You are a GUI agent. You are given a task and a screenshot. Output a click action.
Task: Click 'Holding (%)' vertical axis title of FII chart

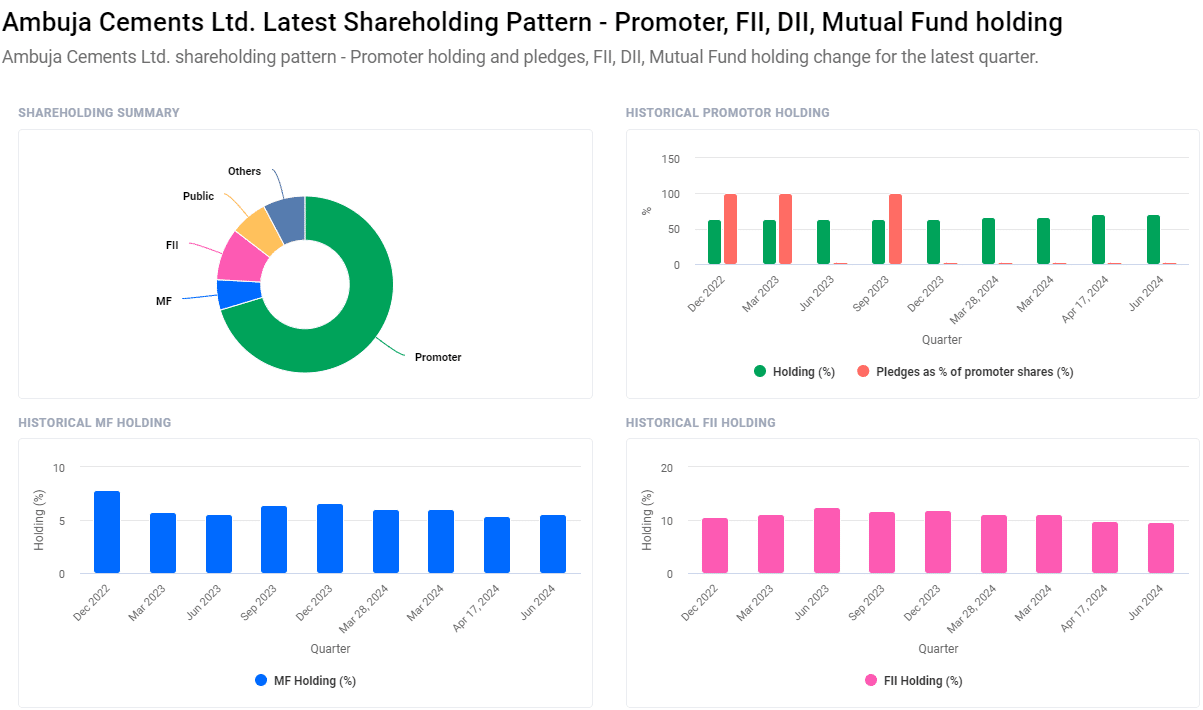pyautogui.click(x=648, y=521)
